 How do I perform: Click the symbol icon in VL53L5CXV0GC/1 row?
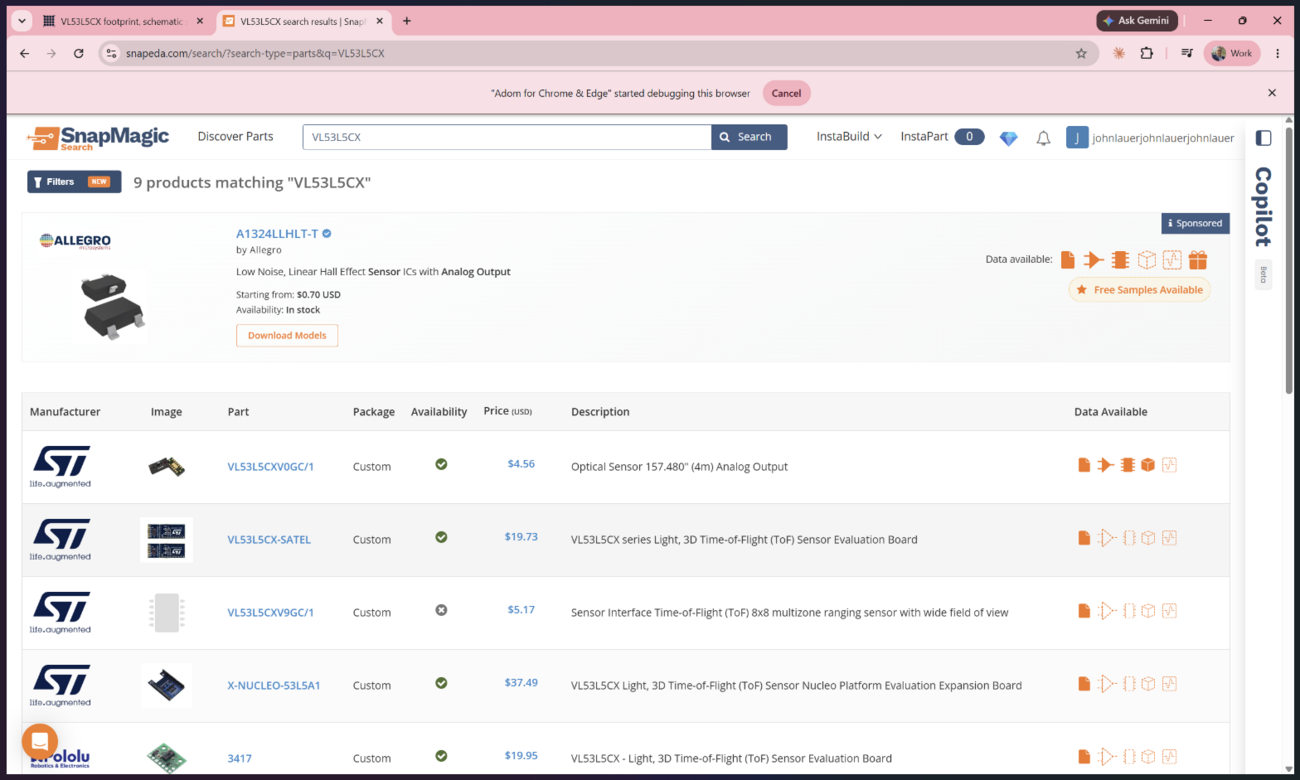(x=1106, y=465)
